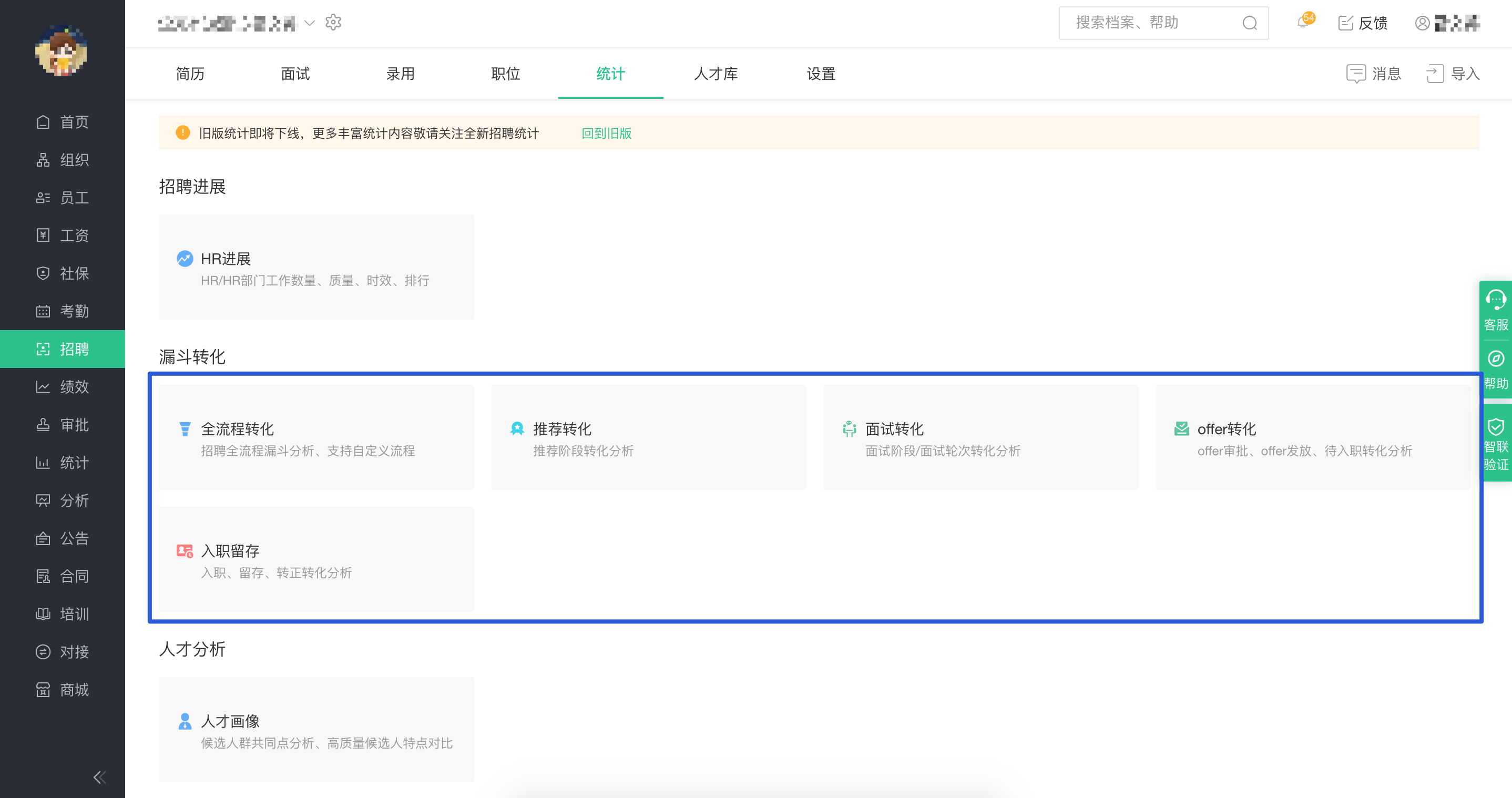Open 员工 employees section
Image resolution: width=1512 pixels, height=798 pixels.
pos(62,198)
